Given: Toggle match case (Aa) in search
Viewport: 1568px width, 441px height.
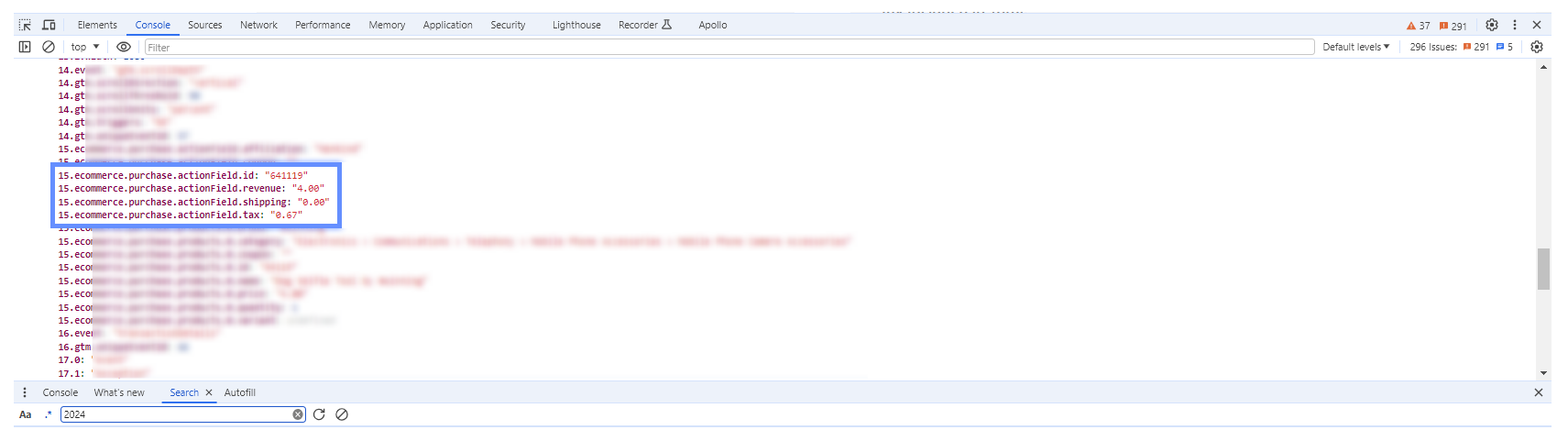Looking at the screenshot, I should (x=26, y=414).
